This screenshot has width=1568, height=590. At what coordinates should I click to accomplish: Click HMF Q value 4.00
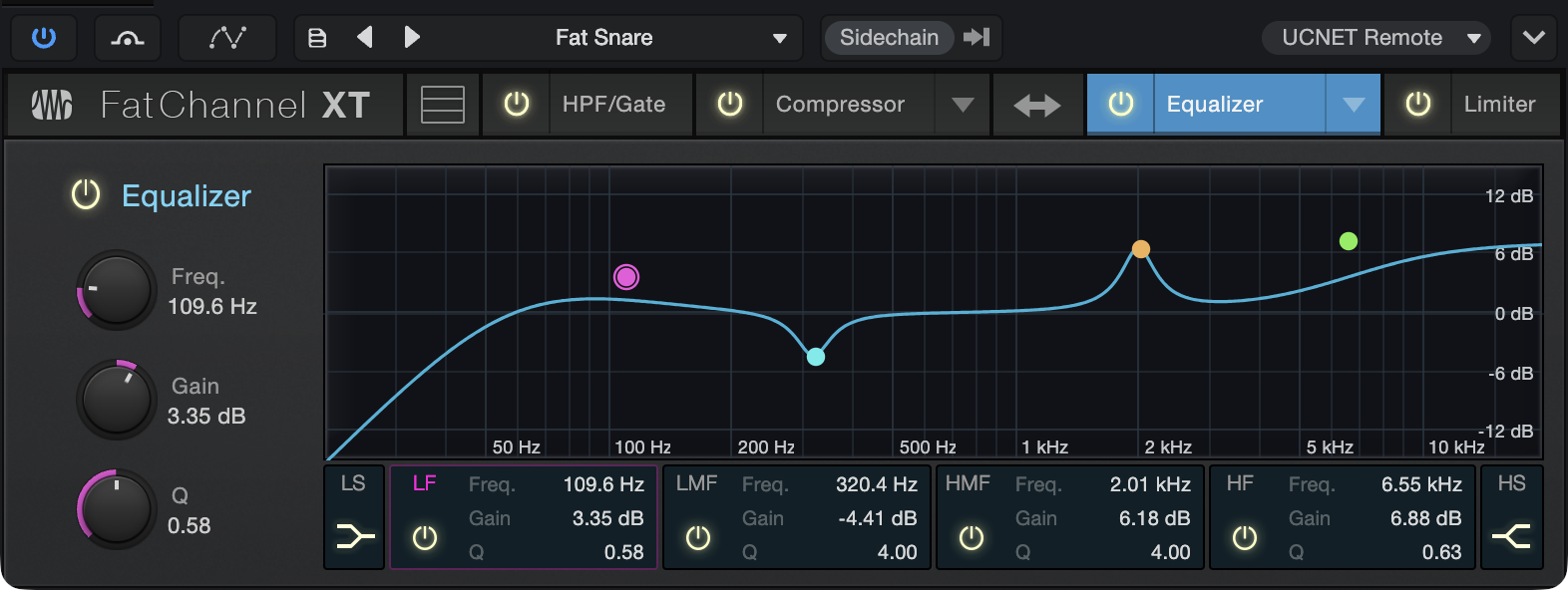1171,552
